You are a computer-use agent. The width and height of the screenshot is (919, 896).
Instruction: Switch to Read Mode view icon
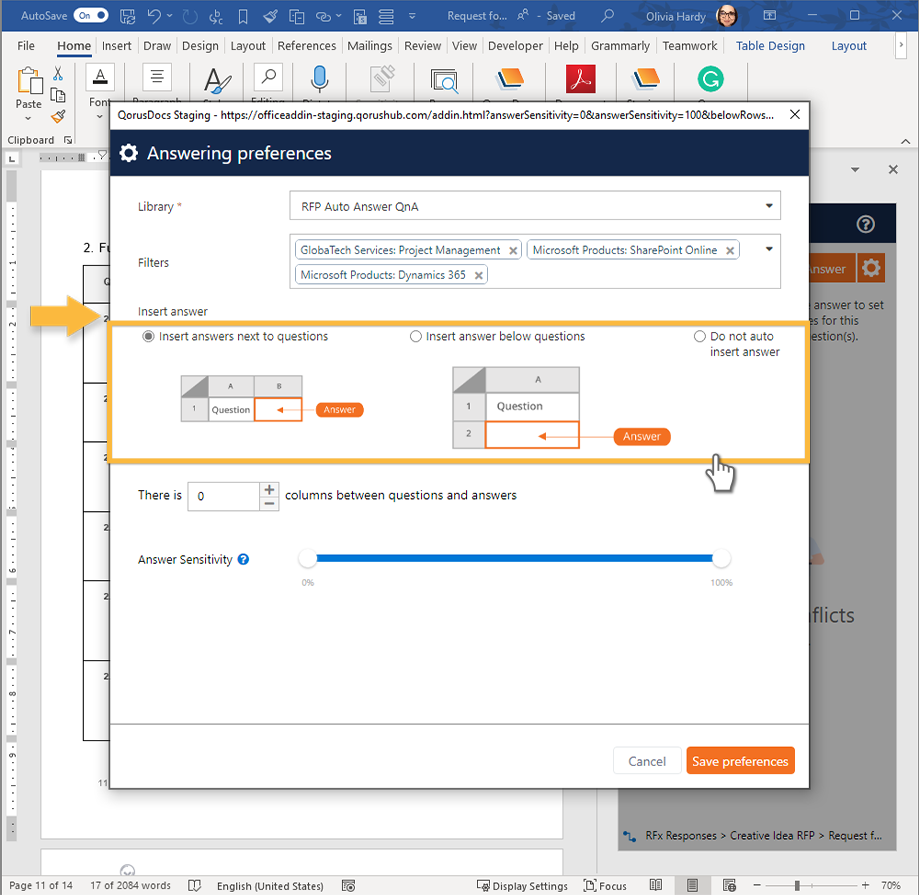[656, 885]
